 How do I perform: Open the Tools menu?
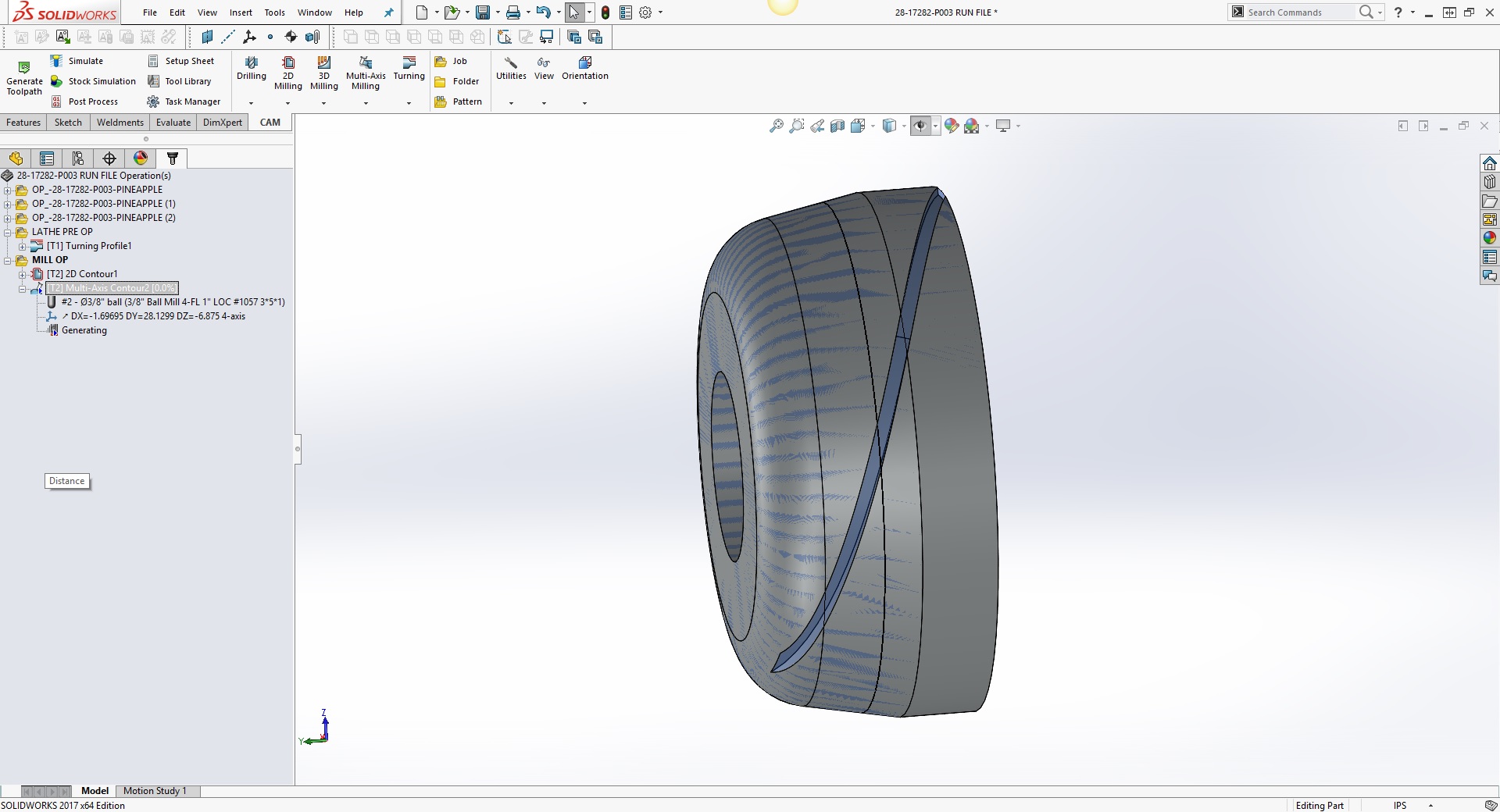point(273,12)
